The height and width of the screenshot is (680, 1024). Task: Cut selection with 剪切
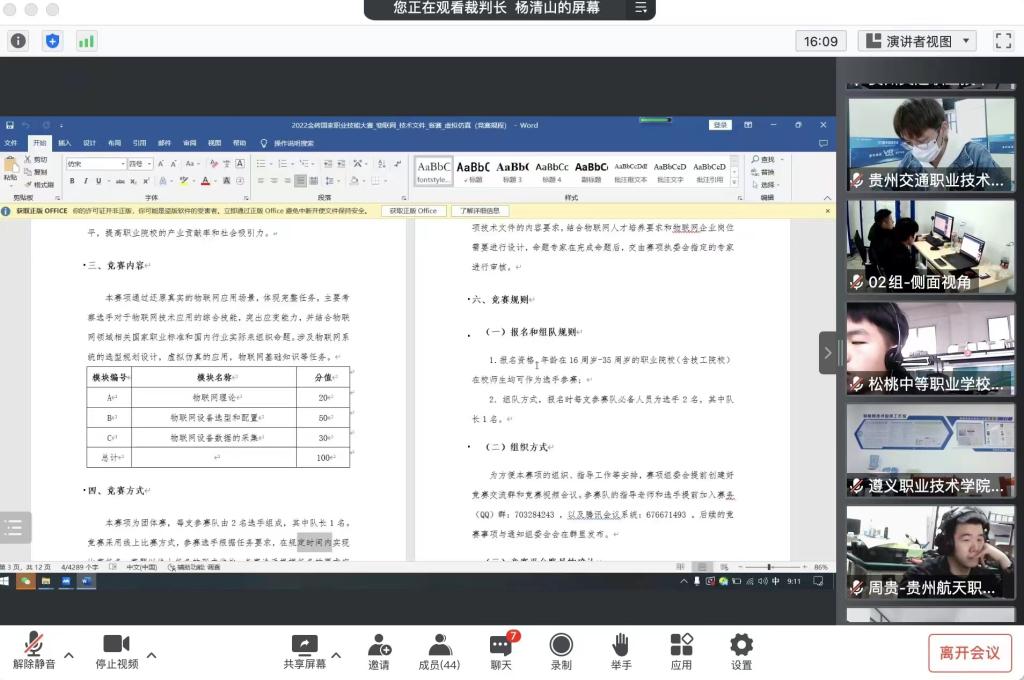[x=37, y=159]
